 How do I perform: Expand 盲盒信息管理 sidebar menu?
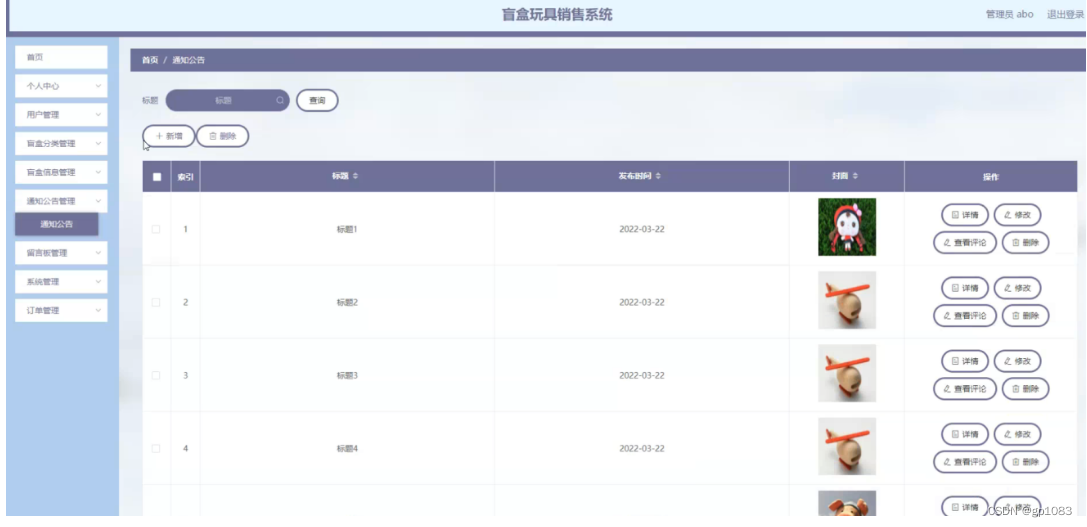coord(61,173)
